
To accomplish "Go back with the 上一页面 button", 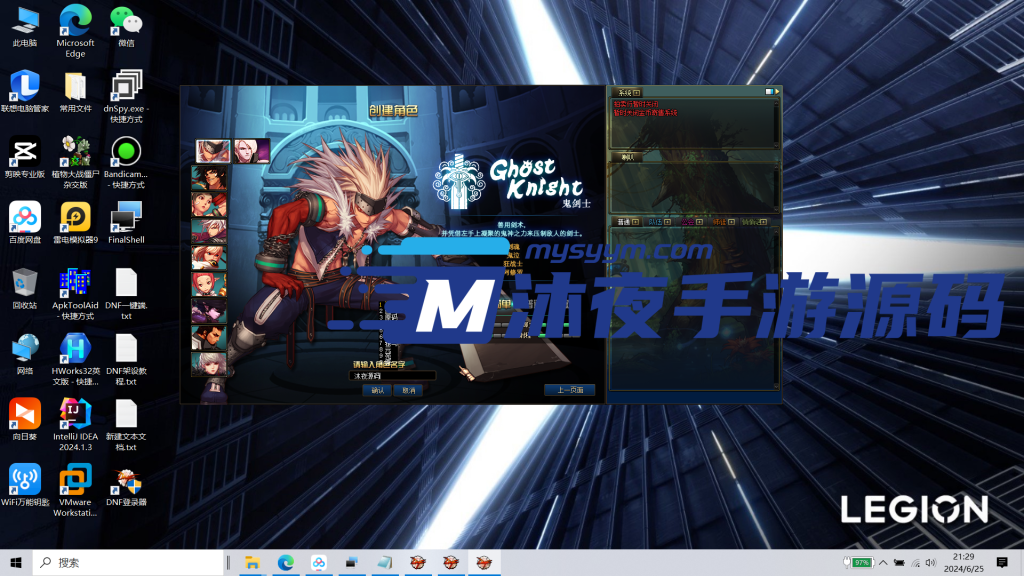I will coord(569,390).
